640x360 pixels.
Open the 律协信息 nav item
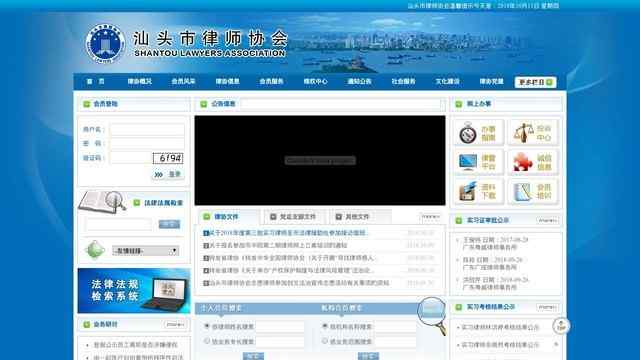click(x=227, y=82)
